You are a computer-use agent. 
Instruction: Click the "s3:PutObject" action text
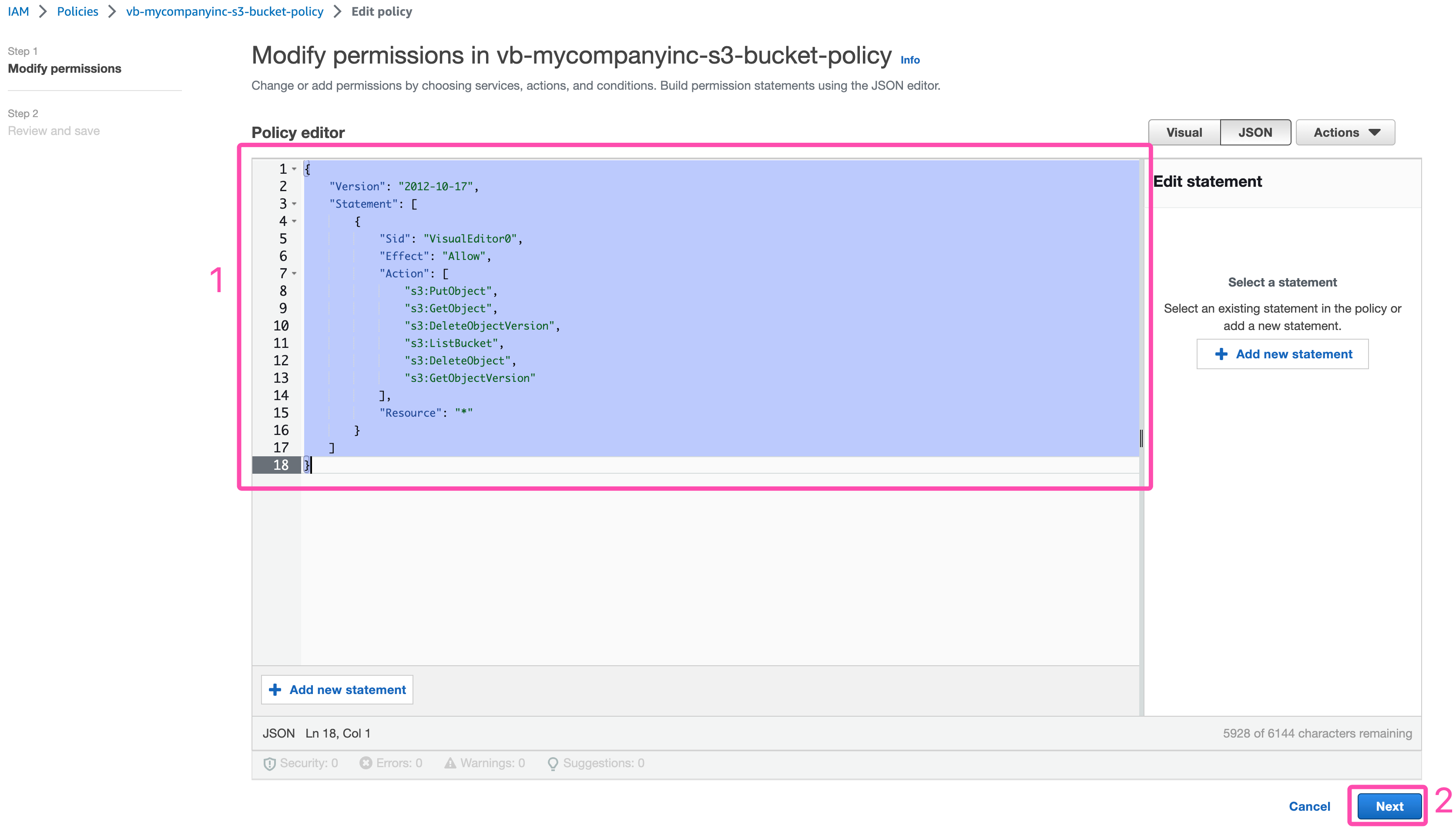pyautogui.click(x=448, y=291)
